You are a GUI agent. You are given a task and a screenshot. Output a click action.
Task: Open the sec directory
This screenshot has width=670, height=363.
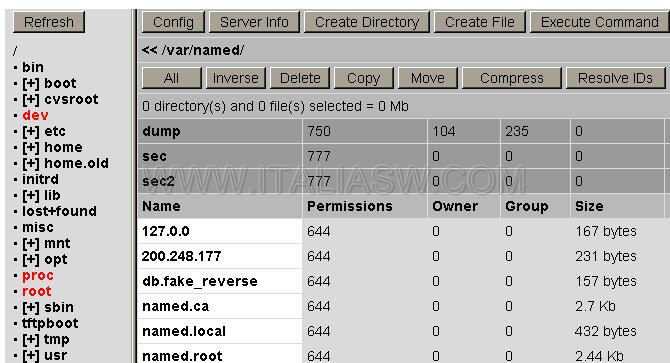(154, 156)
